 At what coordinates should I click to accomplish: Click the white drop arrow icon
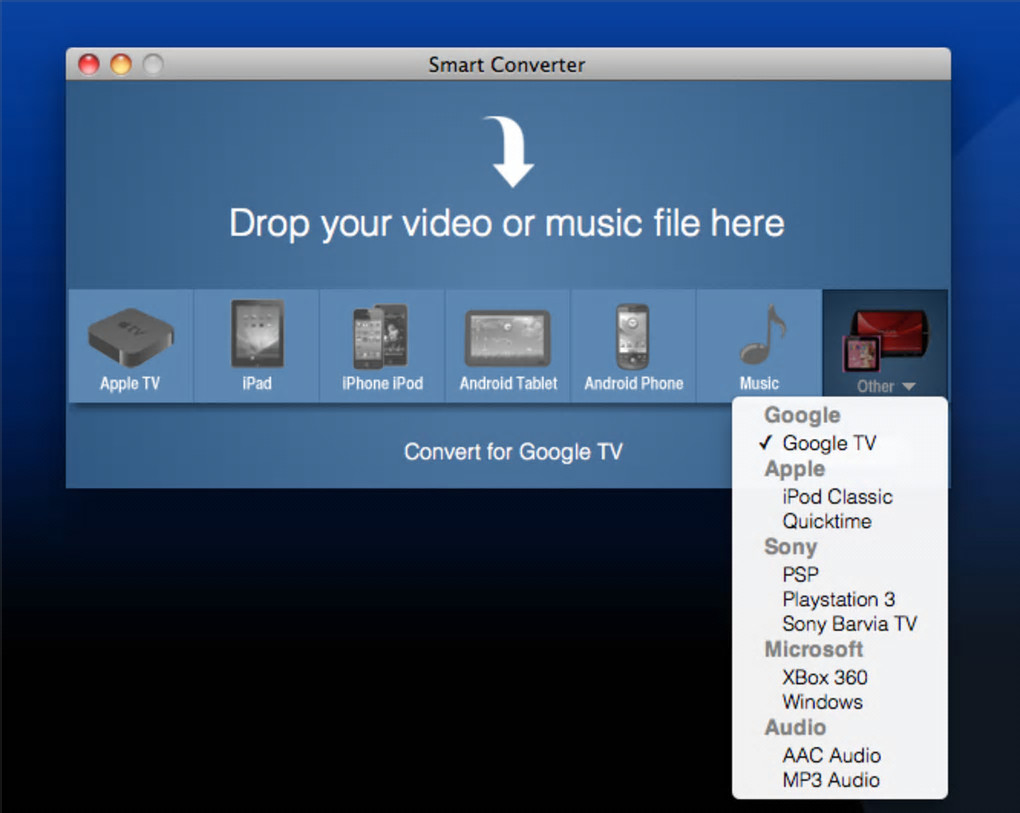(511, 152)
